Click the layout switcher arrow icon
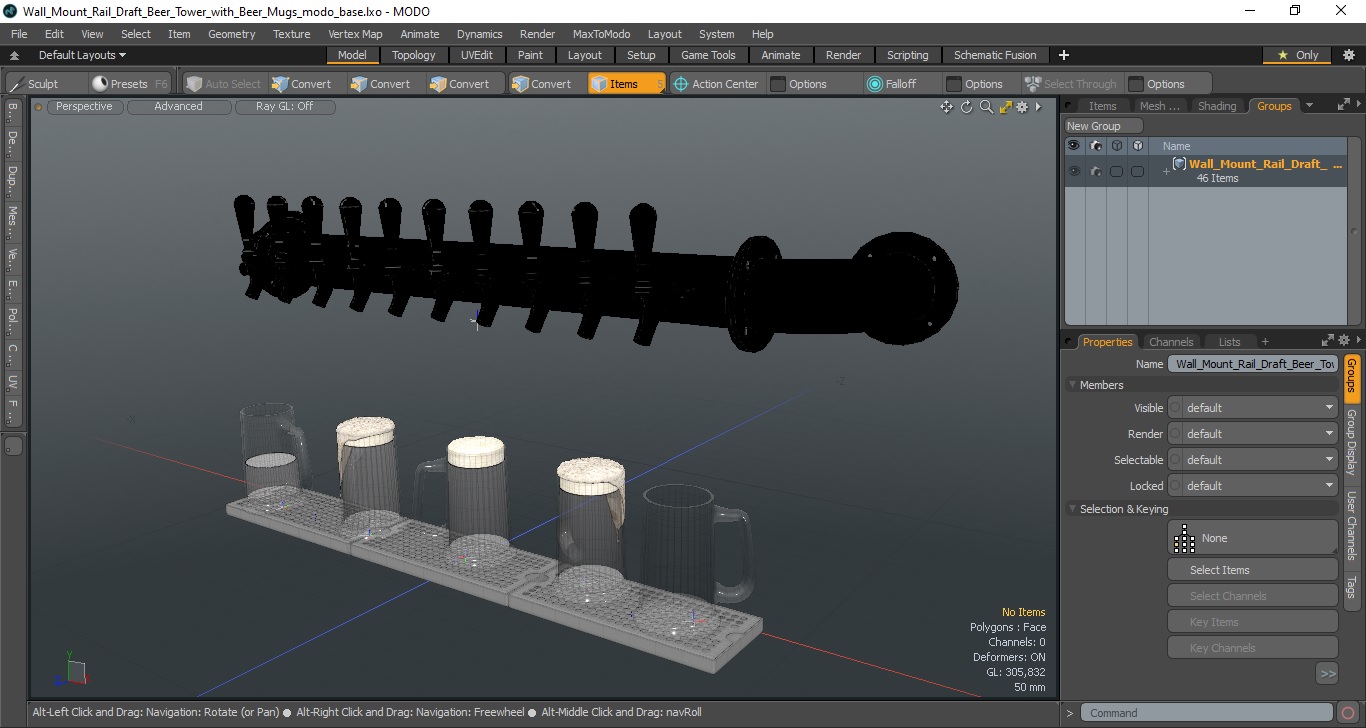 point(14,56)
